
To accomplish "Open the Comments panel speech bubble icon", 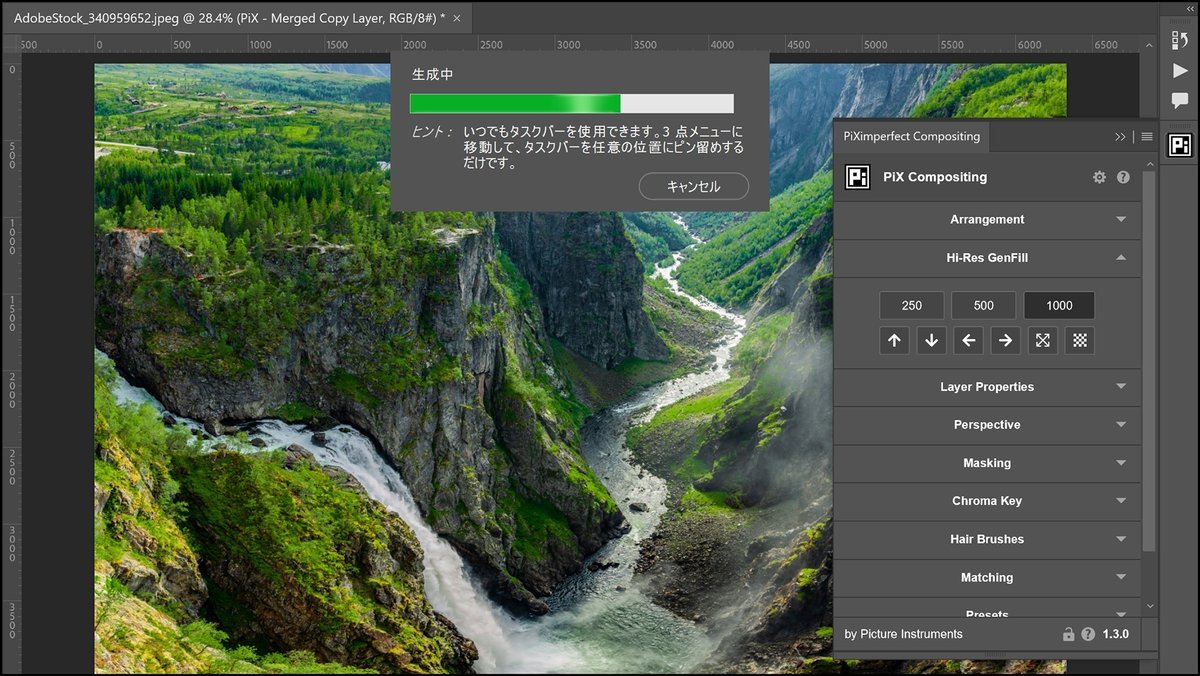I will point(1180,101).
